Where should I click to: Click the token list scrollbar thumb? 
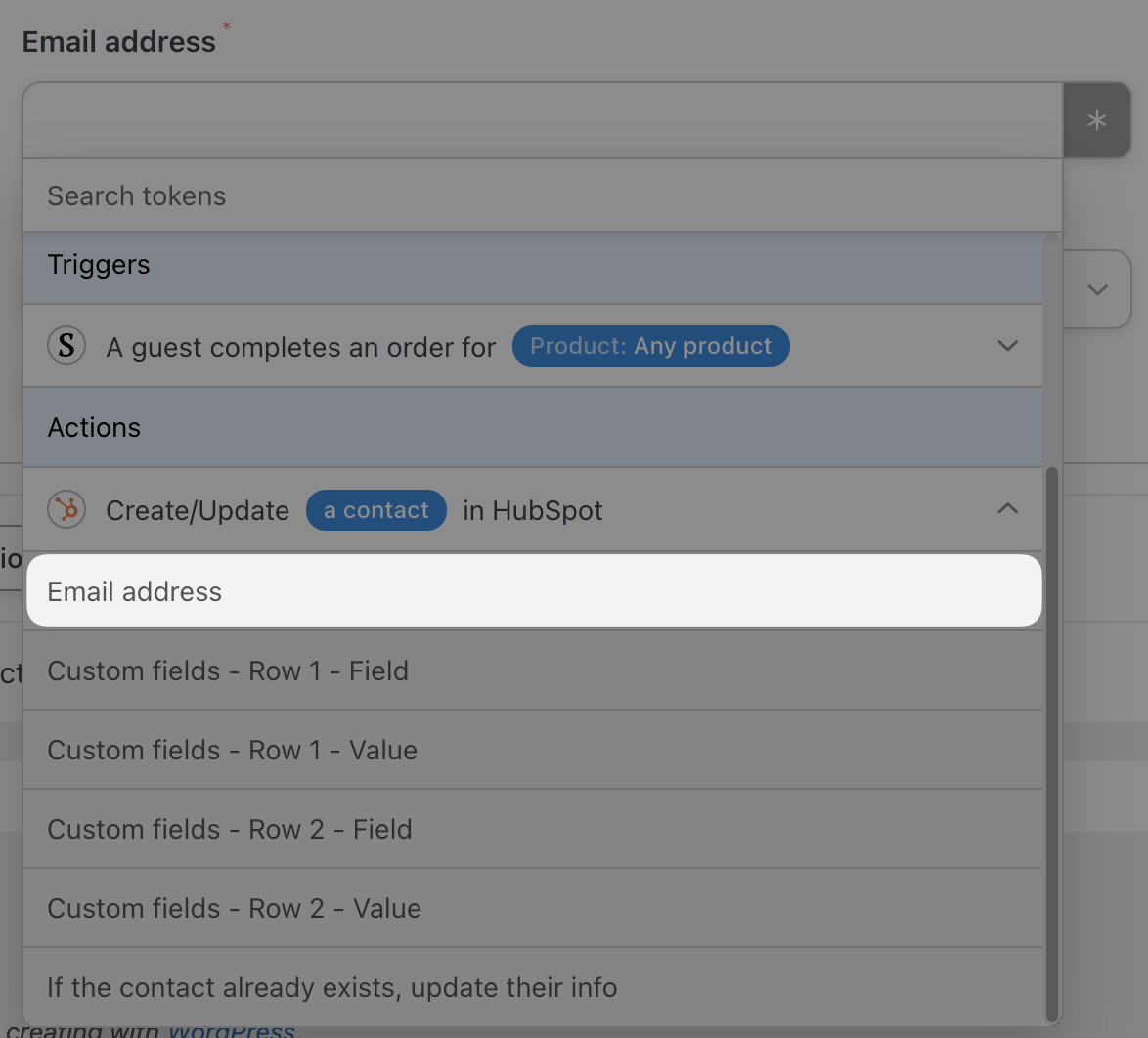pos(1052,745)
